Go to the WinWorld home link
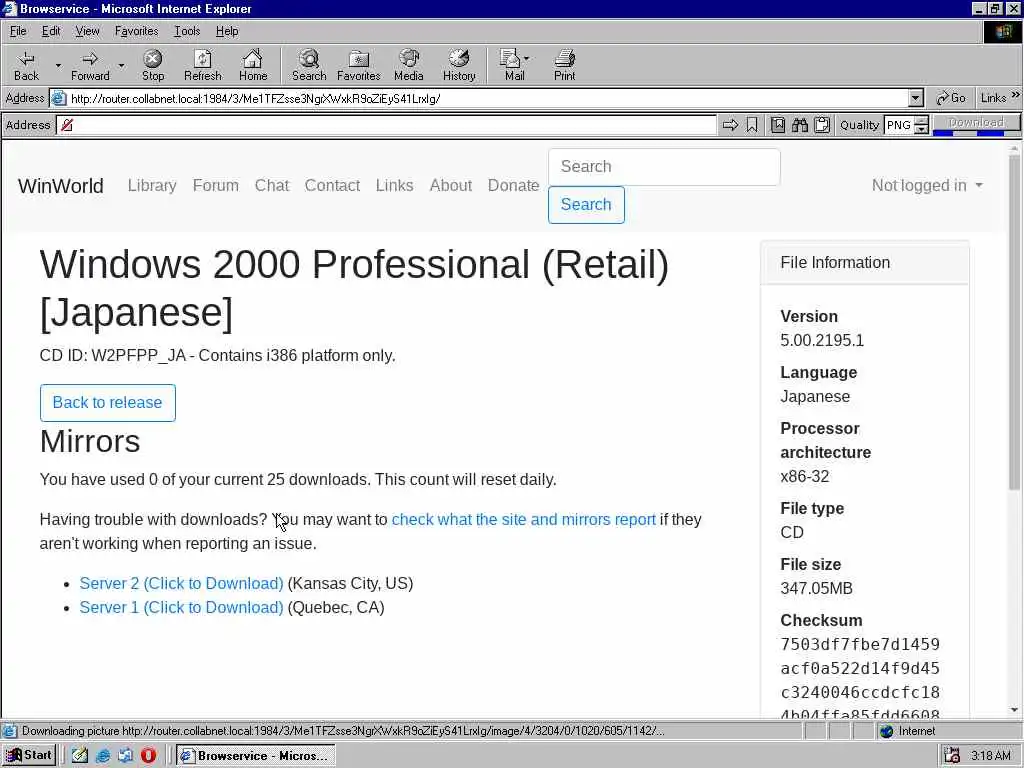1024x768 pixels. click(61, 185)
